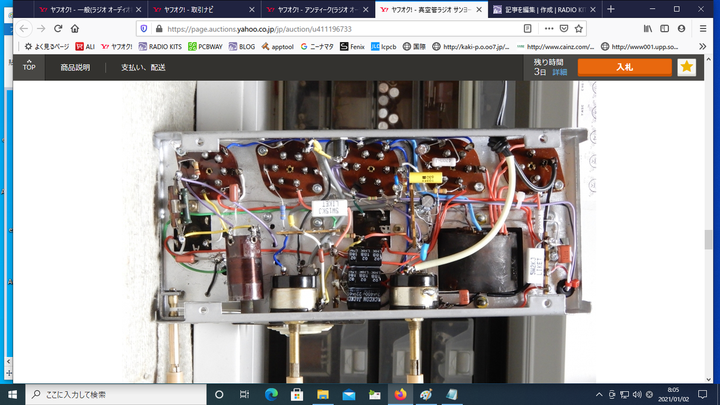
Task: Click the browser back arrow button
Action: [20, 28]
